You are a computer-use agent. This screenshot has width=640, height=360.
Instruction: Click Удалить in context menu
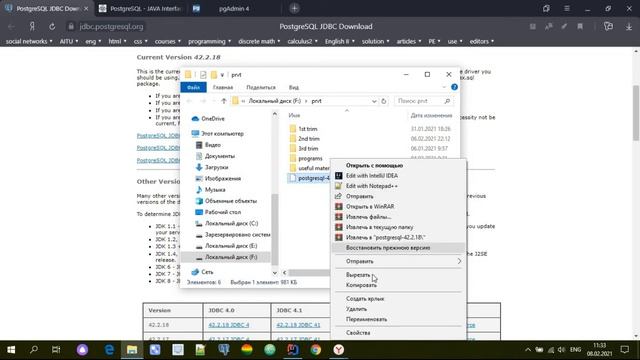click(356, 309)
